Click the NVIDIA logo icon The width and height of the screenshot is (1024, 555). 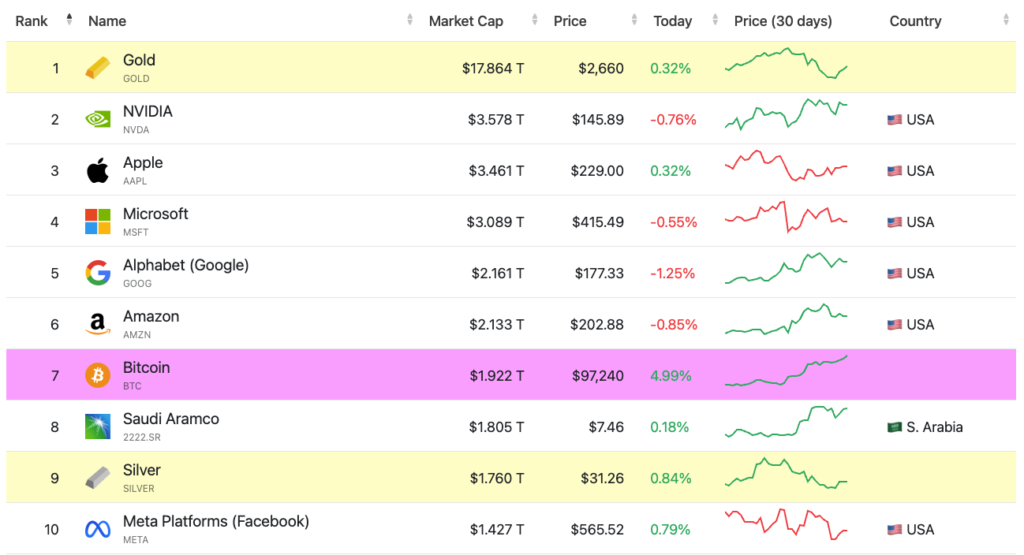(97, 119)
